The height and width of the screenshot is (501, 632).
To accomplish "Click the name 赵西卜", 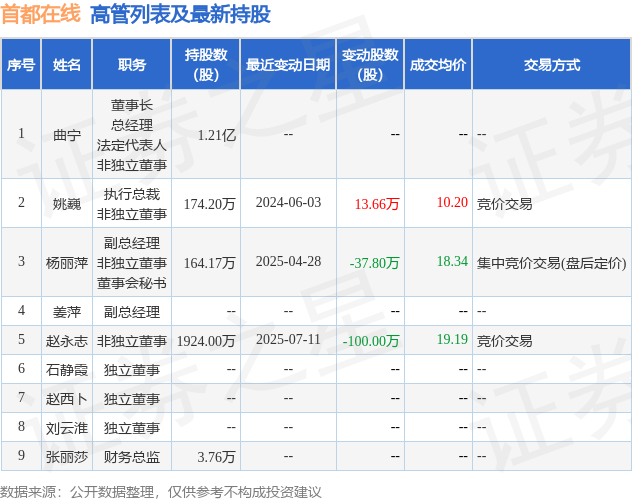I will coord(67,399).
